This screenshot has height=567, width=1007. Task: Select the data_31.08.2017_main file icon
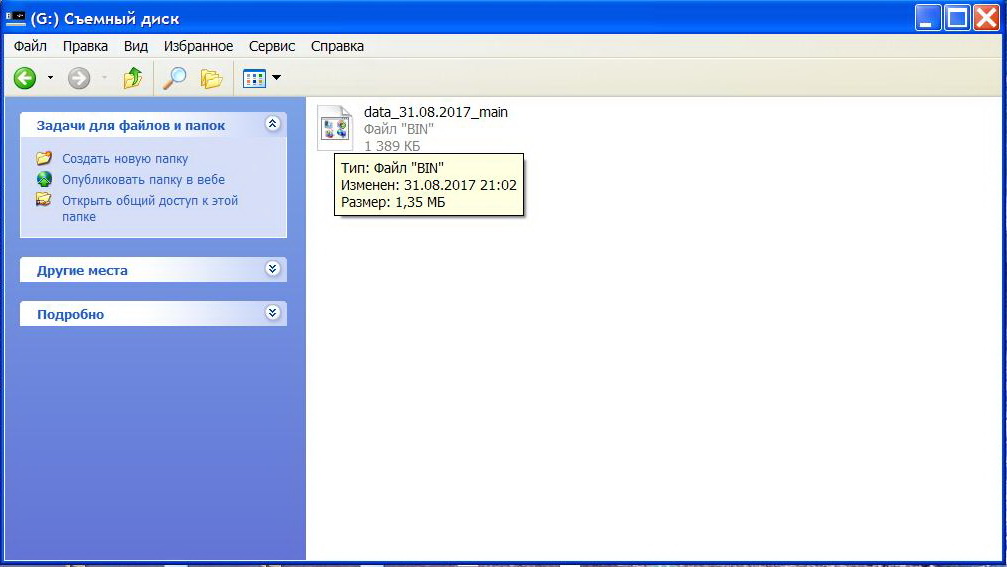335,128
